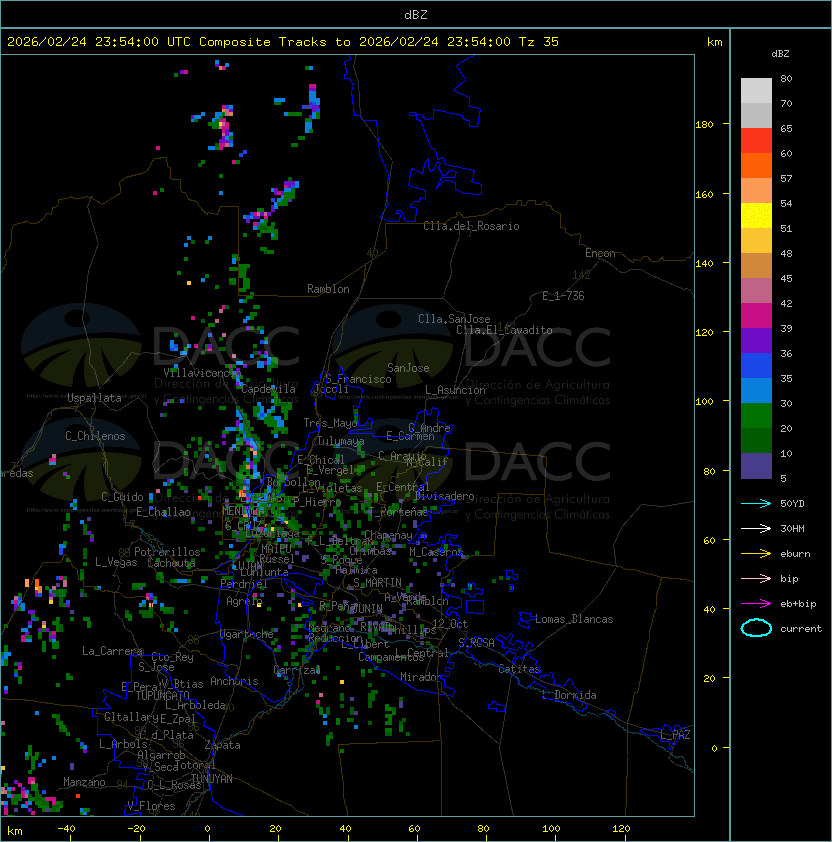Image resolution: width=832 pixels, height=842 pixels.
Task: Click the 'L_Dormida' map label
Action: [569, 695]
